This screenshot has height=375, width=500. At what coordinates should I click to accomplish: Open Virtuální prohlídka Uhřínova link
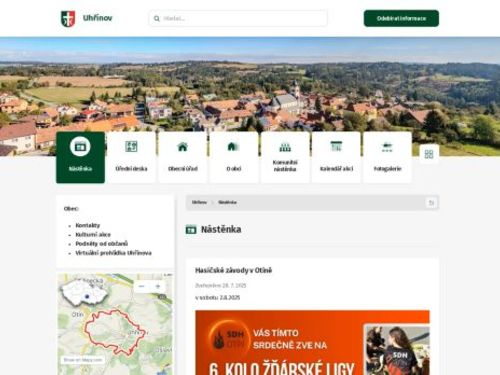point(113,253)
